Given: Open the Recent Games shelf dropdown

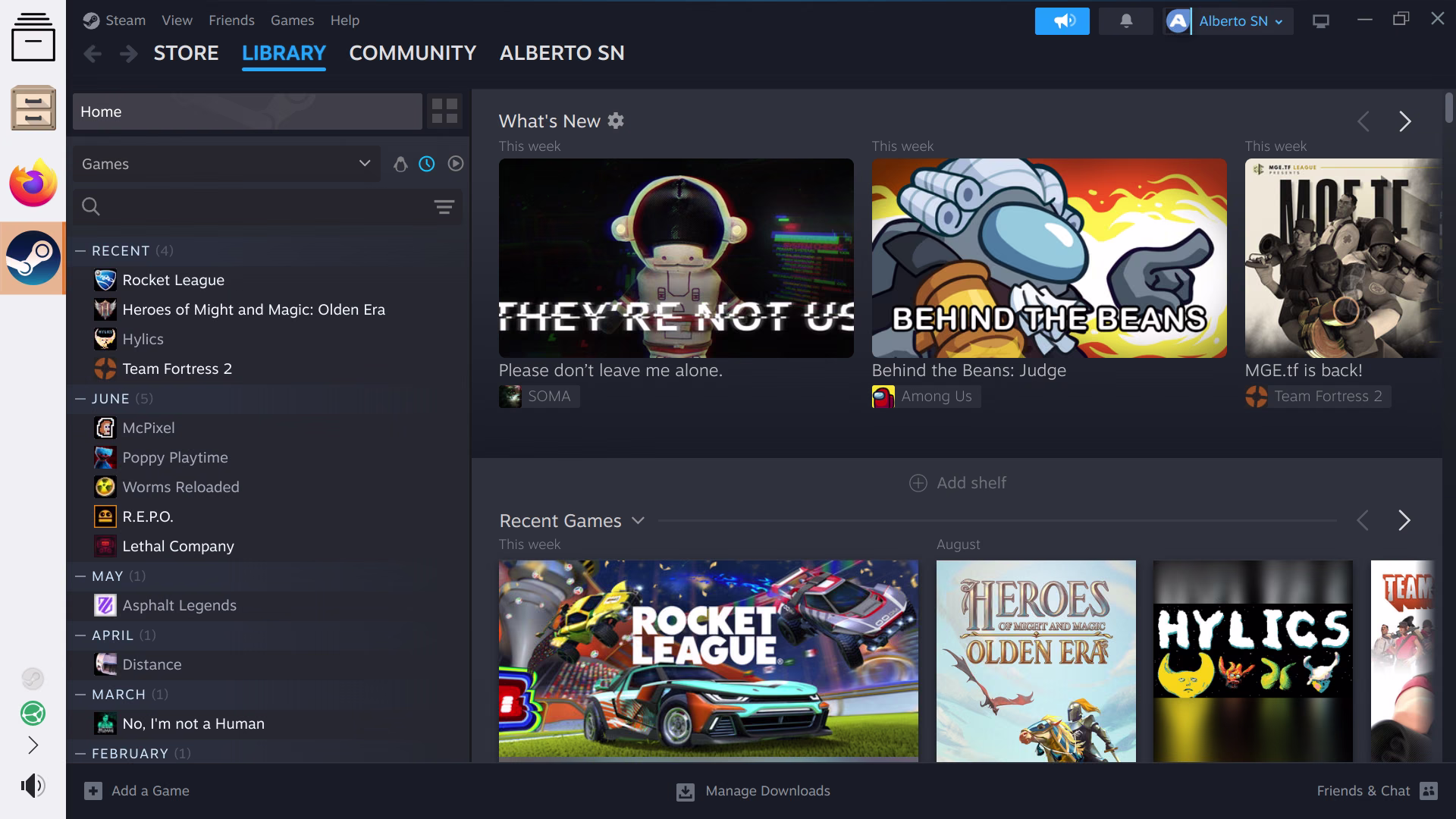Looking at the screenshot, I should (638, 520).
